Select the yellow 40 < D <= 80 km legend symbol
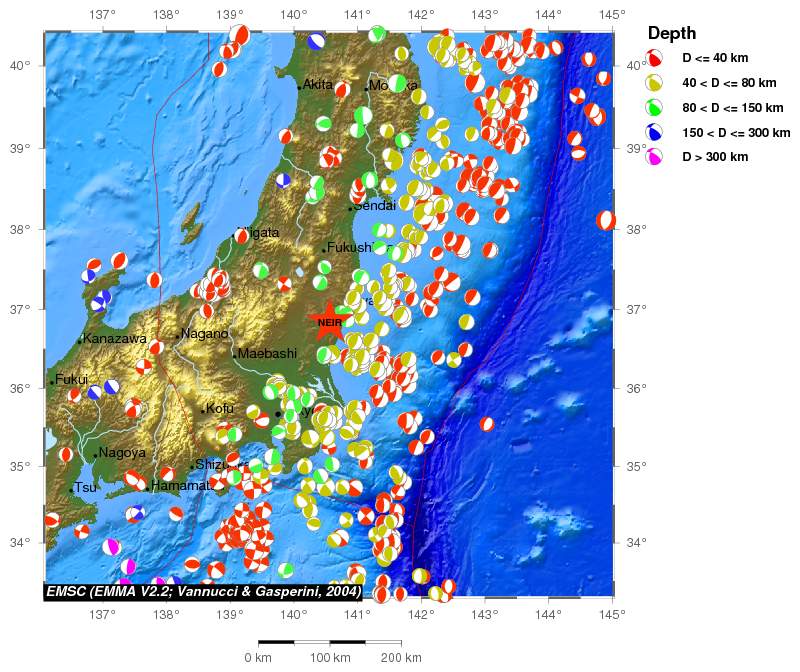Screen dimensions: 800x672 click(x=654, y=83)
